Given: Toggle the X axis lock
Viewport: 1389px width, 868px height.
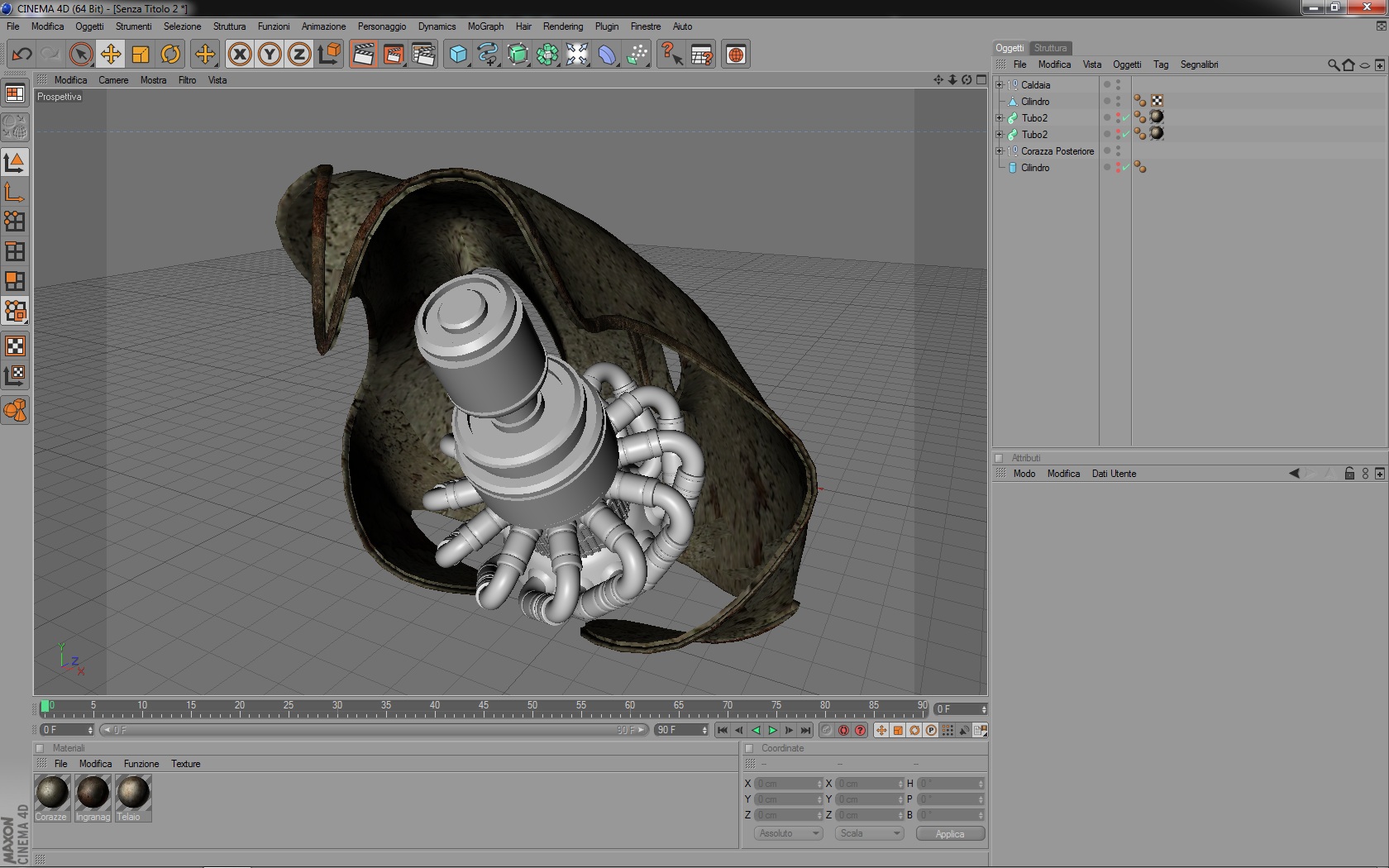Looking at the screenshot, I should pyautogui.click(x=240, y=55).
